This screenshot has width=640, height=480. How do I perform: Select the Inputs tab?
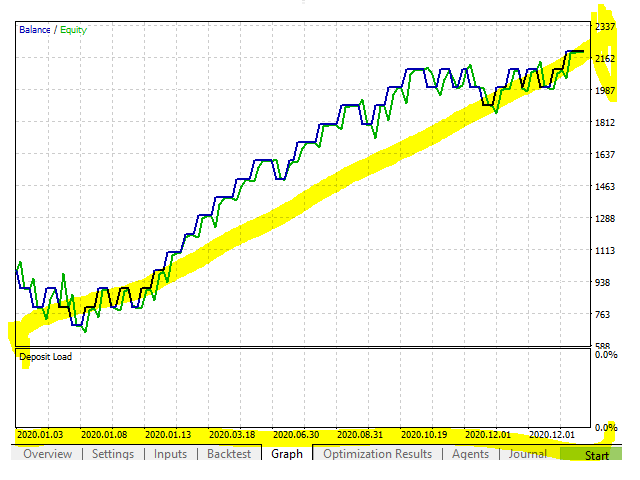170,454
